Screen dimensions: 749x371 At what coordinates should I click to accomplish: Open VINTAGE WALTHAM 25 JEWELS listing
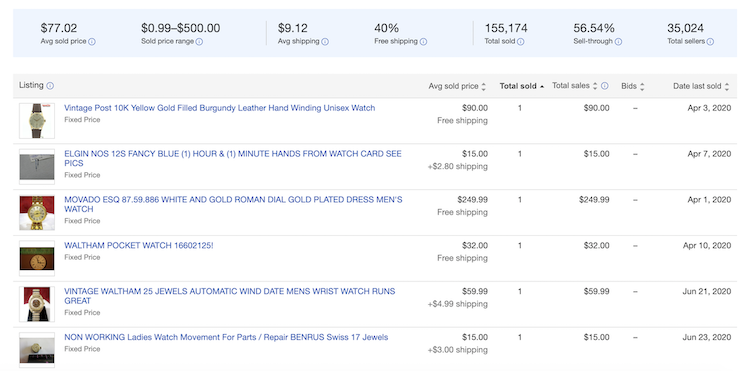(230, 296)
